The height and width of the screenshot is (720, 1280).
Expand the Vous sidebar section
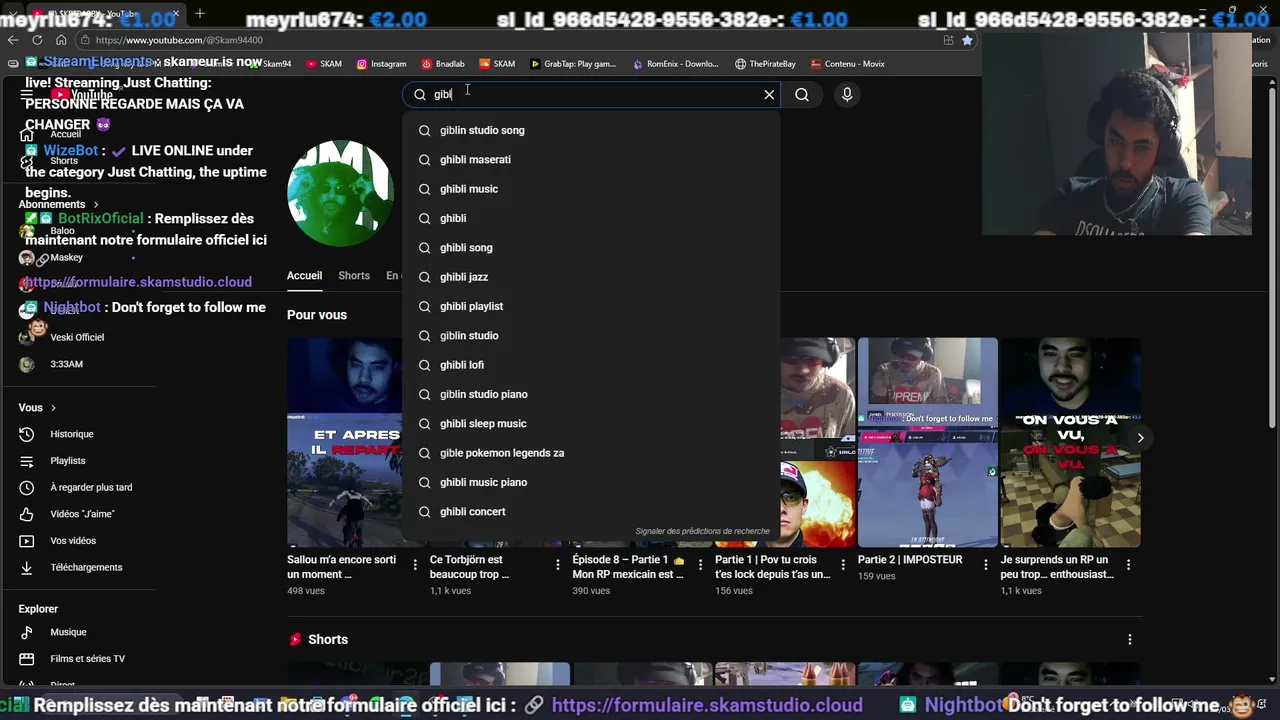tap(37, 408)
